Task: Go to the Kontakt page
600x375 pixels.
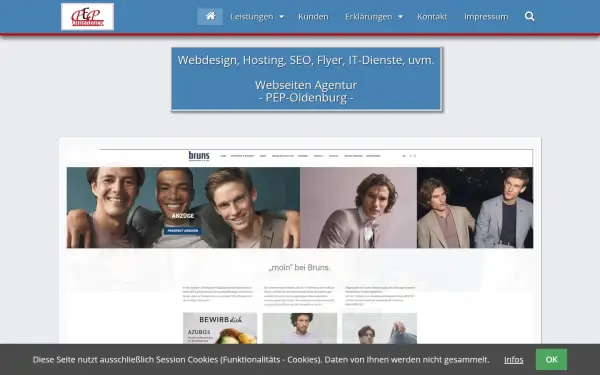Action: (x=432, y=17)
